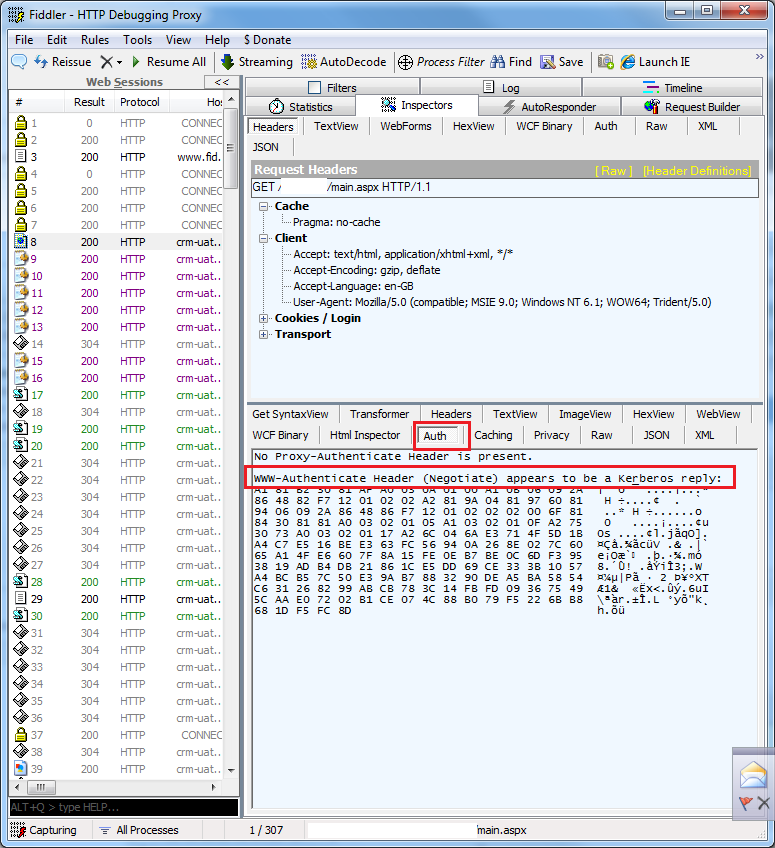Collapse the Web Sessions panel with << button
This screenshot has width=775, height=848.
(222, 82)
